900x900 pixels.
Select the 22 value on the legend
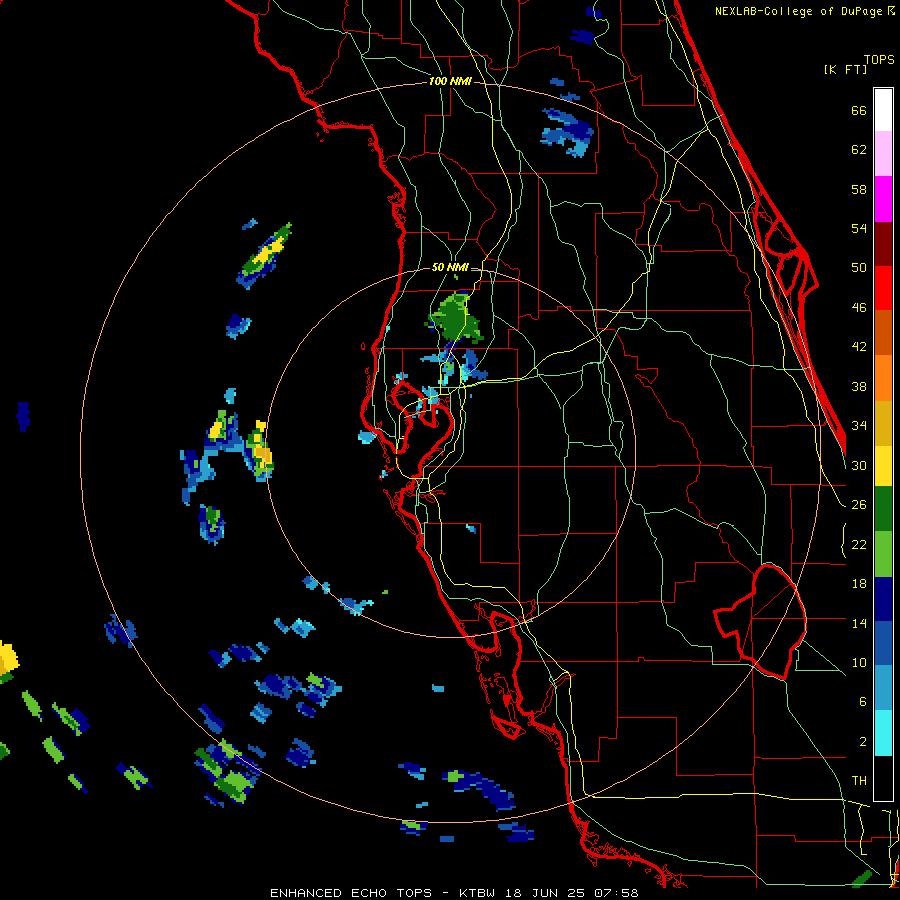pyautogui.click(x=859, y=544)
